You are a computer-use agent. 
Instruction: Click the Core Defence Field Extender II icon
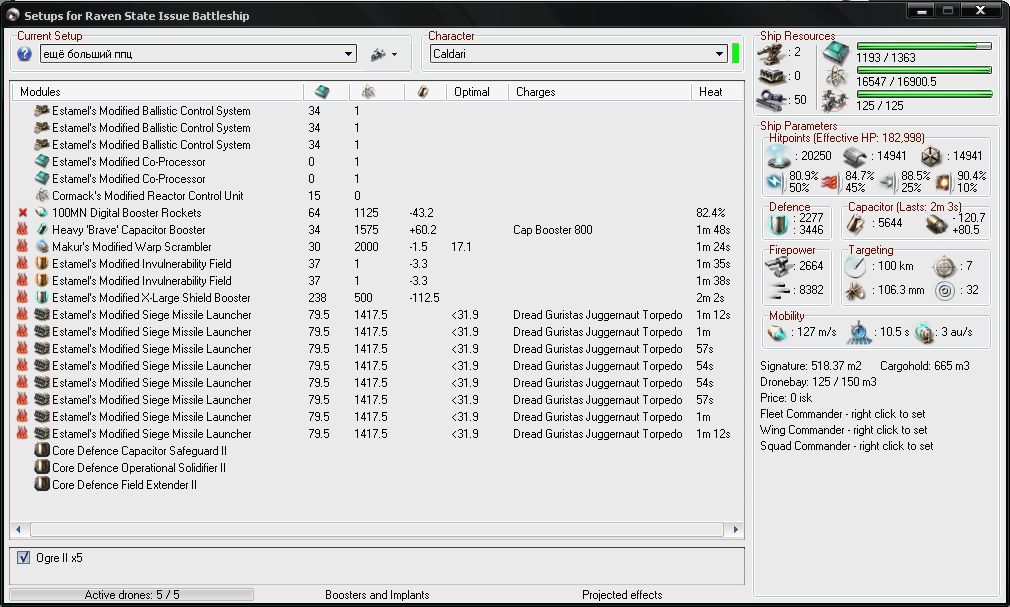(x=42, y=485)
